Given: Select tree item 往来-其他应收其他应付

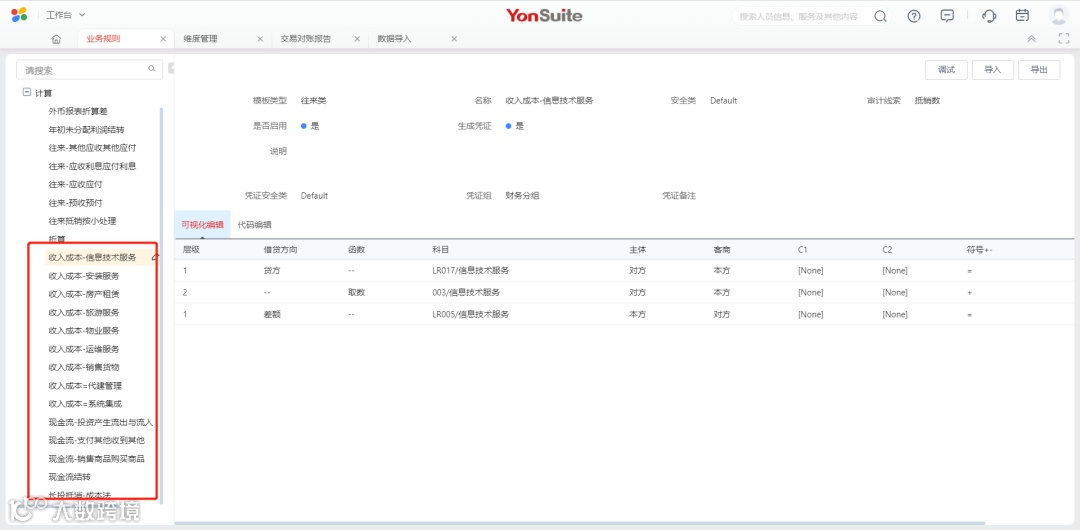Looking at the screenshot, I should point(92,147).
